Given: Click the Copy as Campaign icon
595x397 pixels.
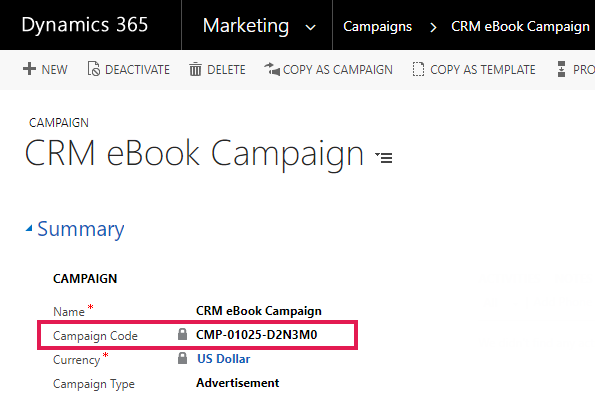Looking at the screenshot, I should pos(272,69).
